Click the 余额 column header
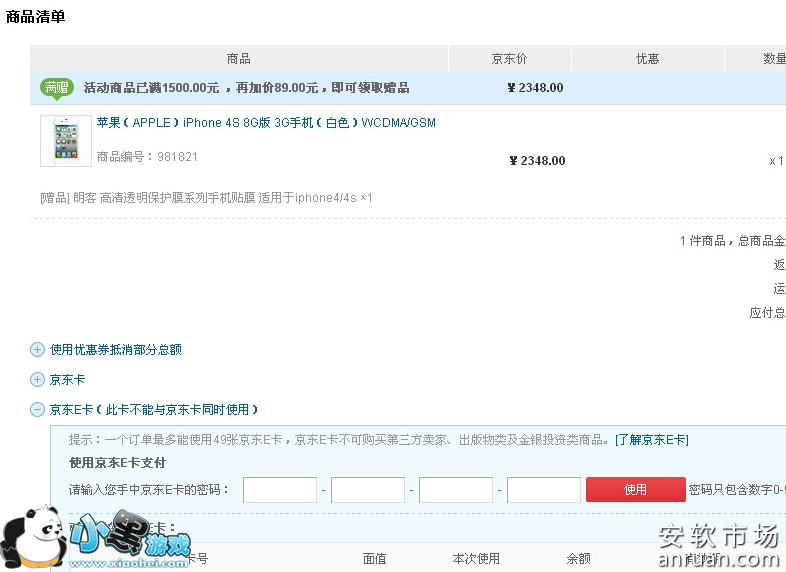The image size is (786, 572). click(578, 558)
